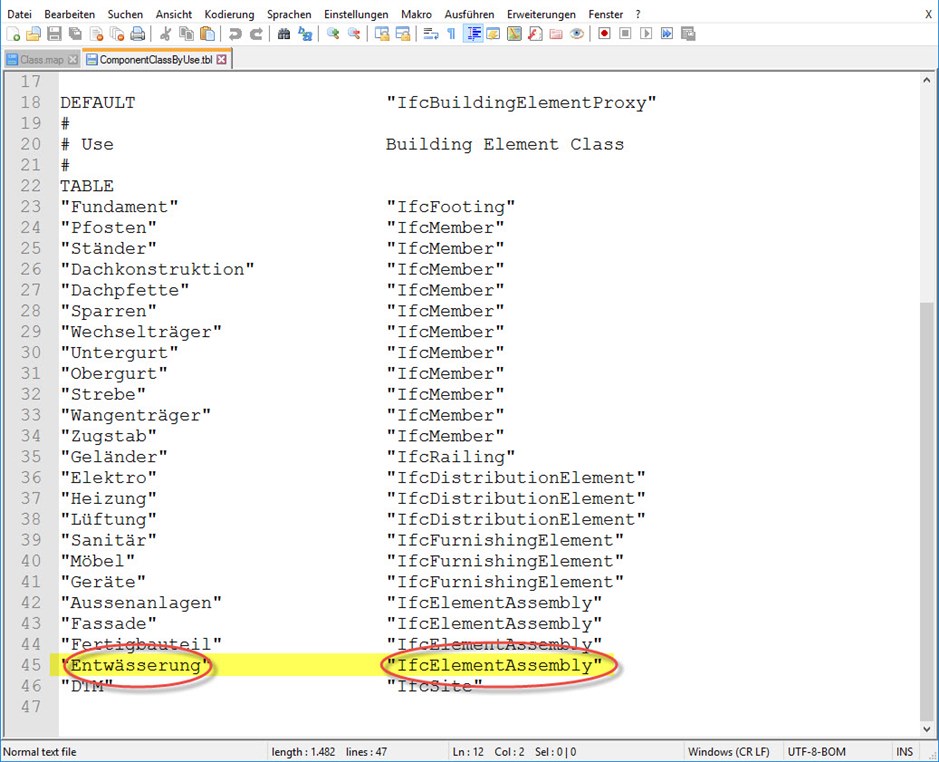Play back the recorded macro
The image size is (939, 762).
(646, 34)
